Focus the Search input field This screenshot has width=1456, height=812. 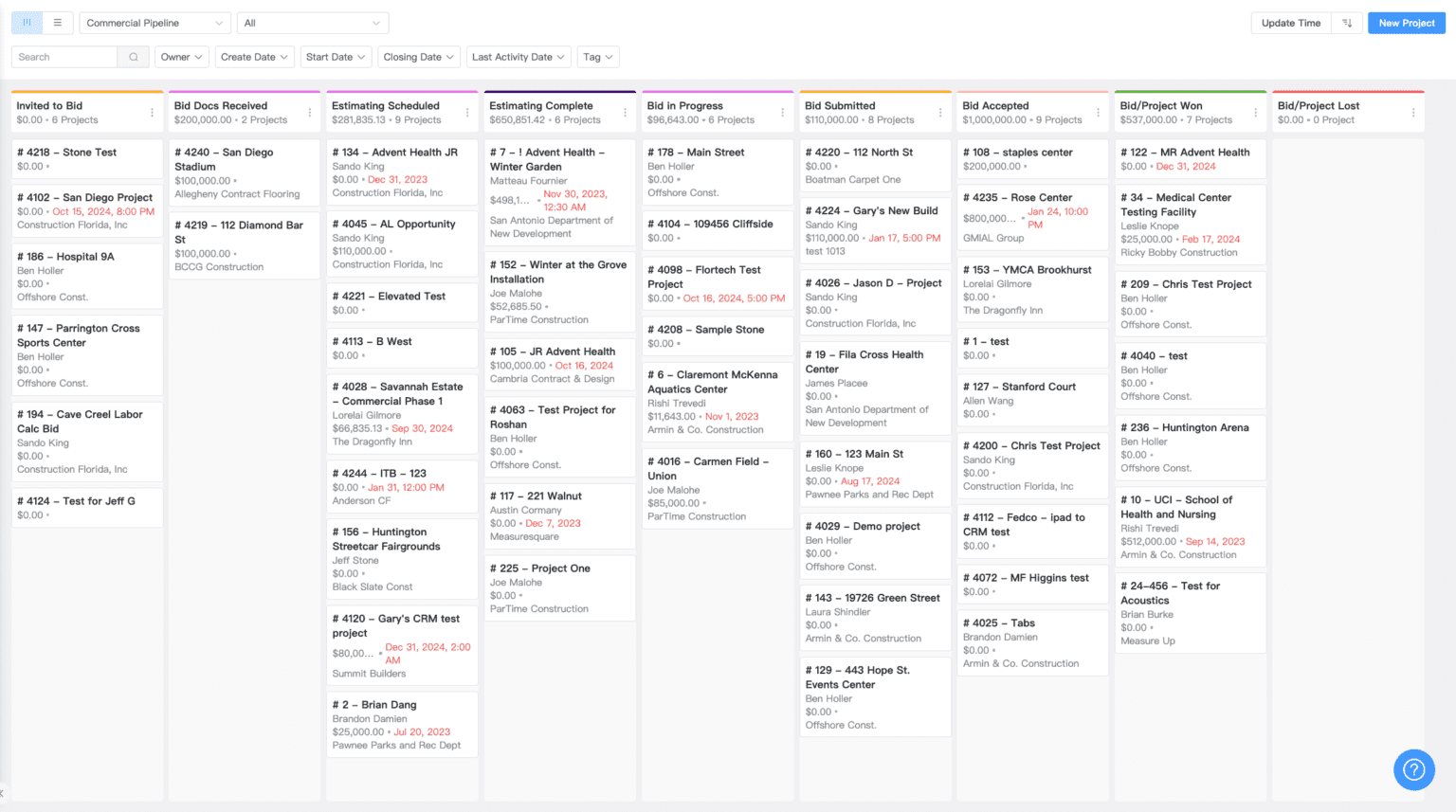pyautogui.click(x=64, y=57)
